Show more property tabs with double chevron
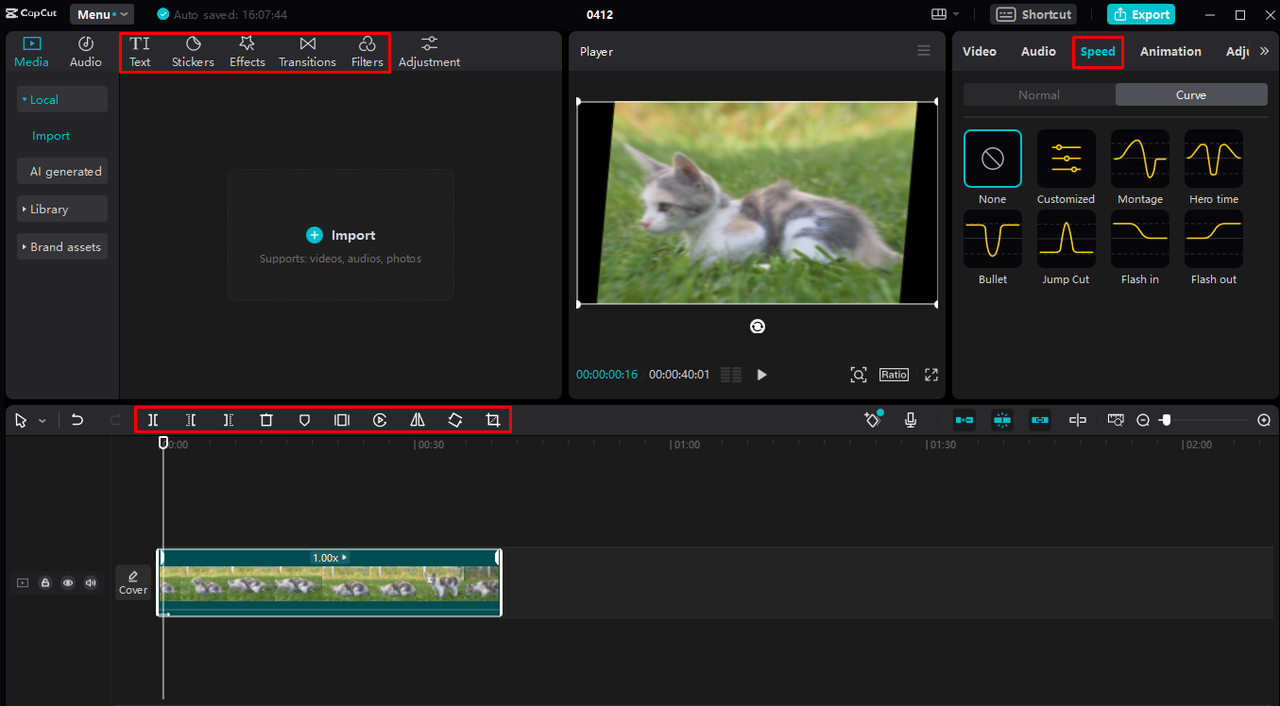Screen dimensions: 1280x706 (x=1264, y=51)
